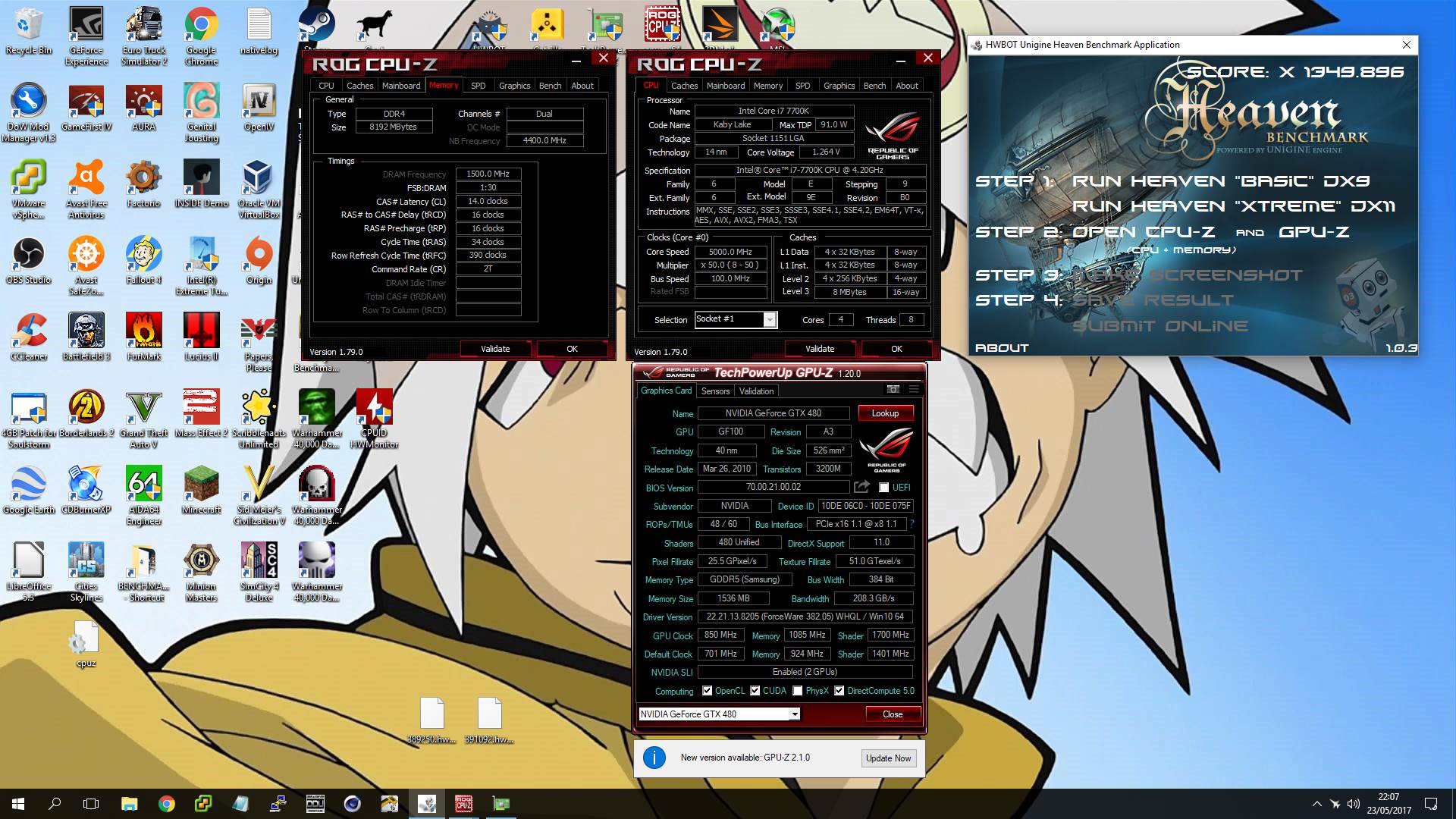Switch to the Sensors tab in GPU-Z

[x=715, y=391]
